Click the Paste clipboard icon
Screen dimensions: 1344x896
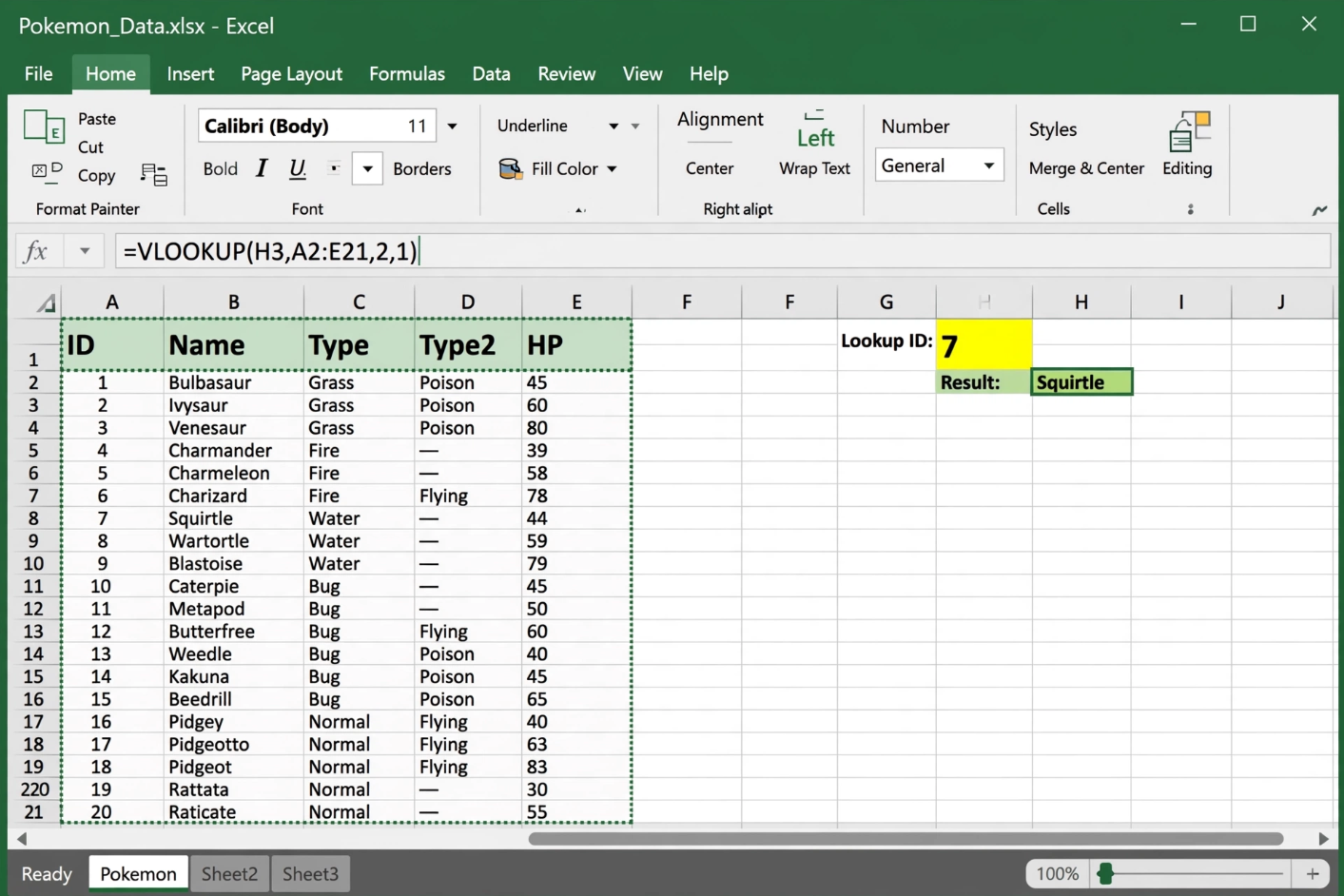pyautogui.click(x=44, y=127)
